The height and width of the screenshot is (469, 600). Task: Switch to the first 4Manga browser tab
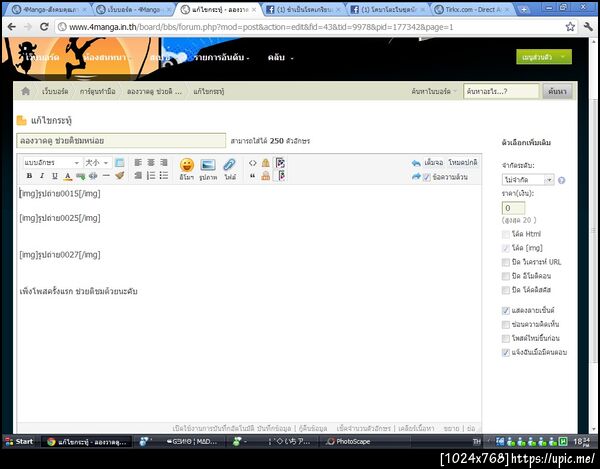[x=49, y=10]
